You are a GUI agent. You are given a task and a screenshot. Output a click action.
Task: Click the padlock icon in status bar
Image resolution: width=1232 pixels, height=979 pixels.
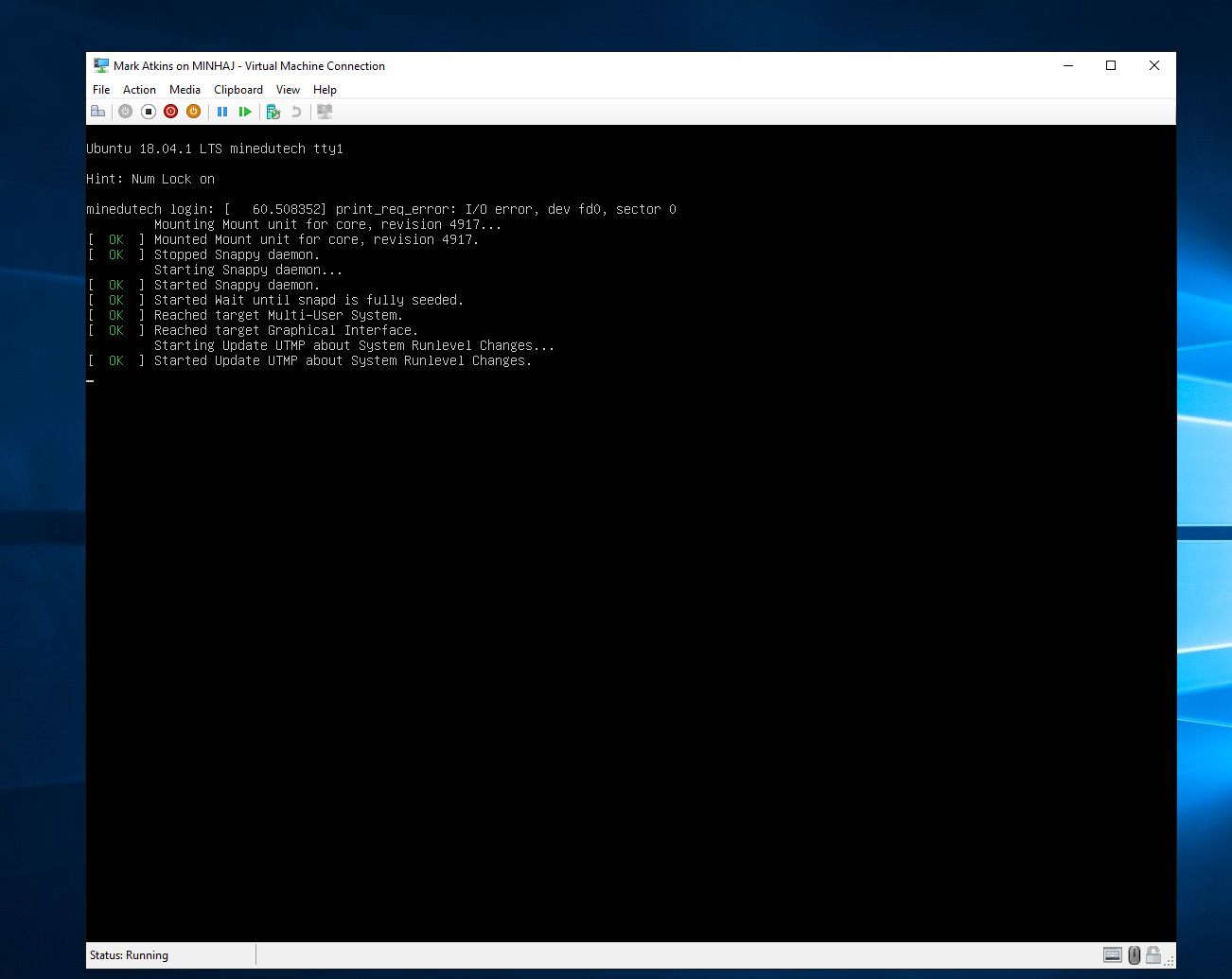tap(1153, 955)
